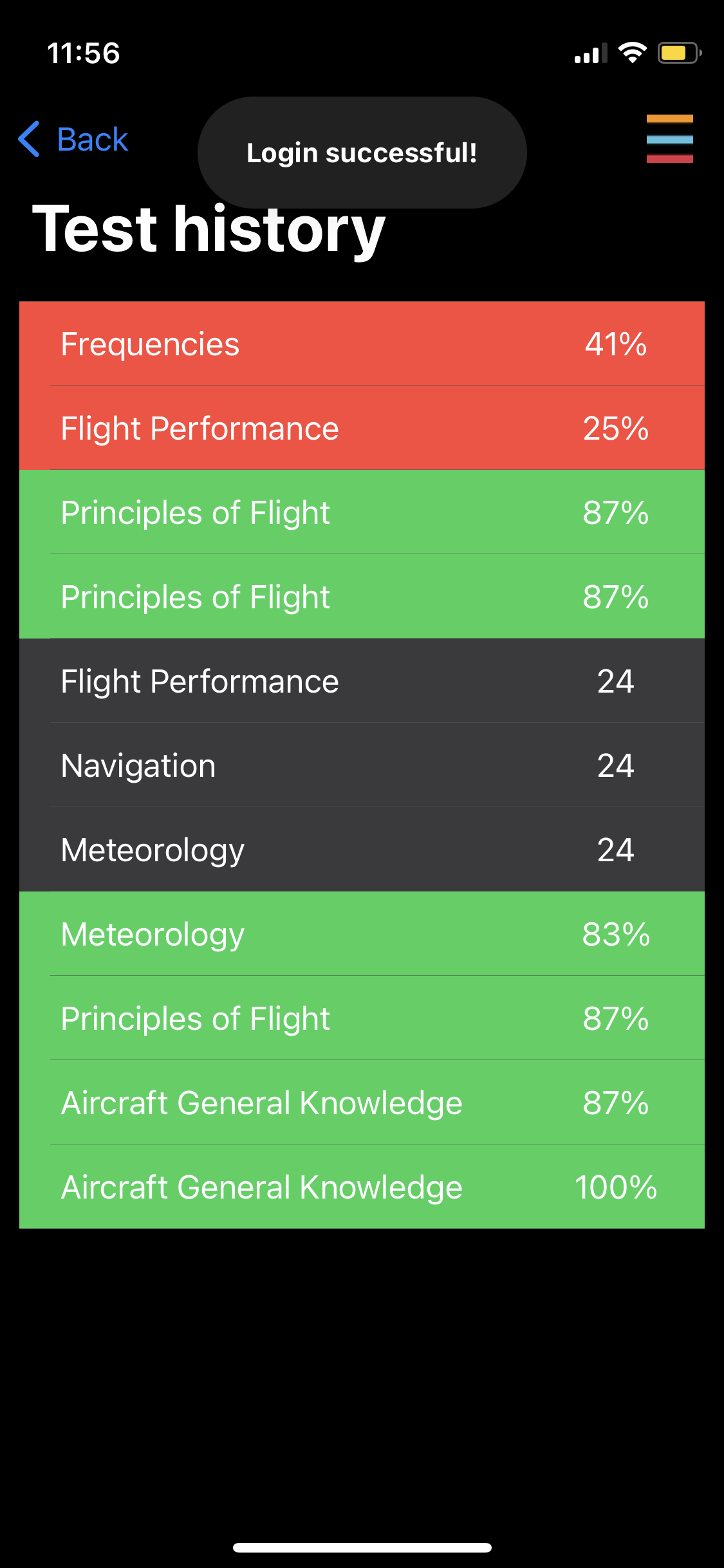Image resolution: width=724 pixels, height=1568 pixels.
Task: Open the Meteorology 83% test result
Action: 362,934
